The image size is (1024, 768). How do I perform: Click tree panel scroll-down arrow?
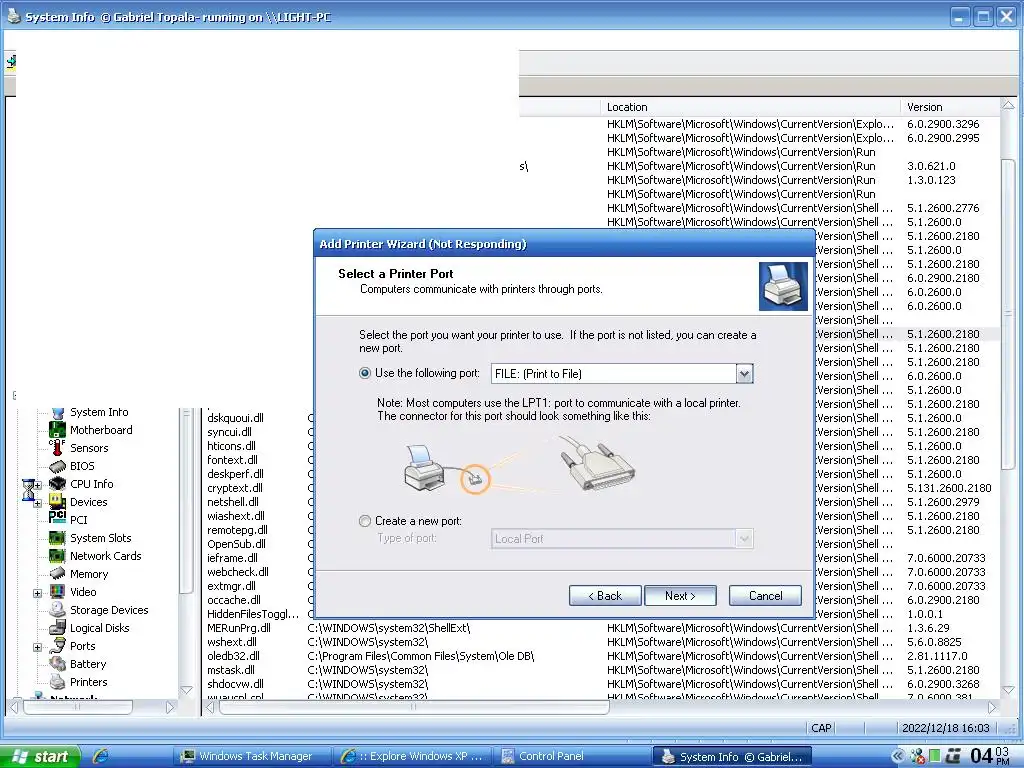click(186, 690)
